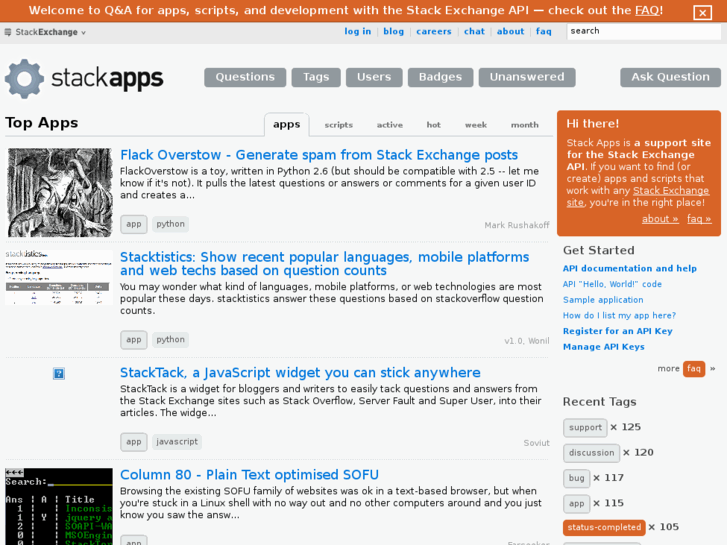Click the stackapps gear logo

point(24,78)
